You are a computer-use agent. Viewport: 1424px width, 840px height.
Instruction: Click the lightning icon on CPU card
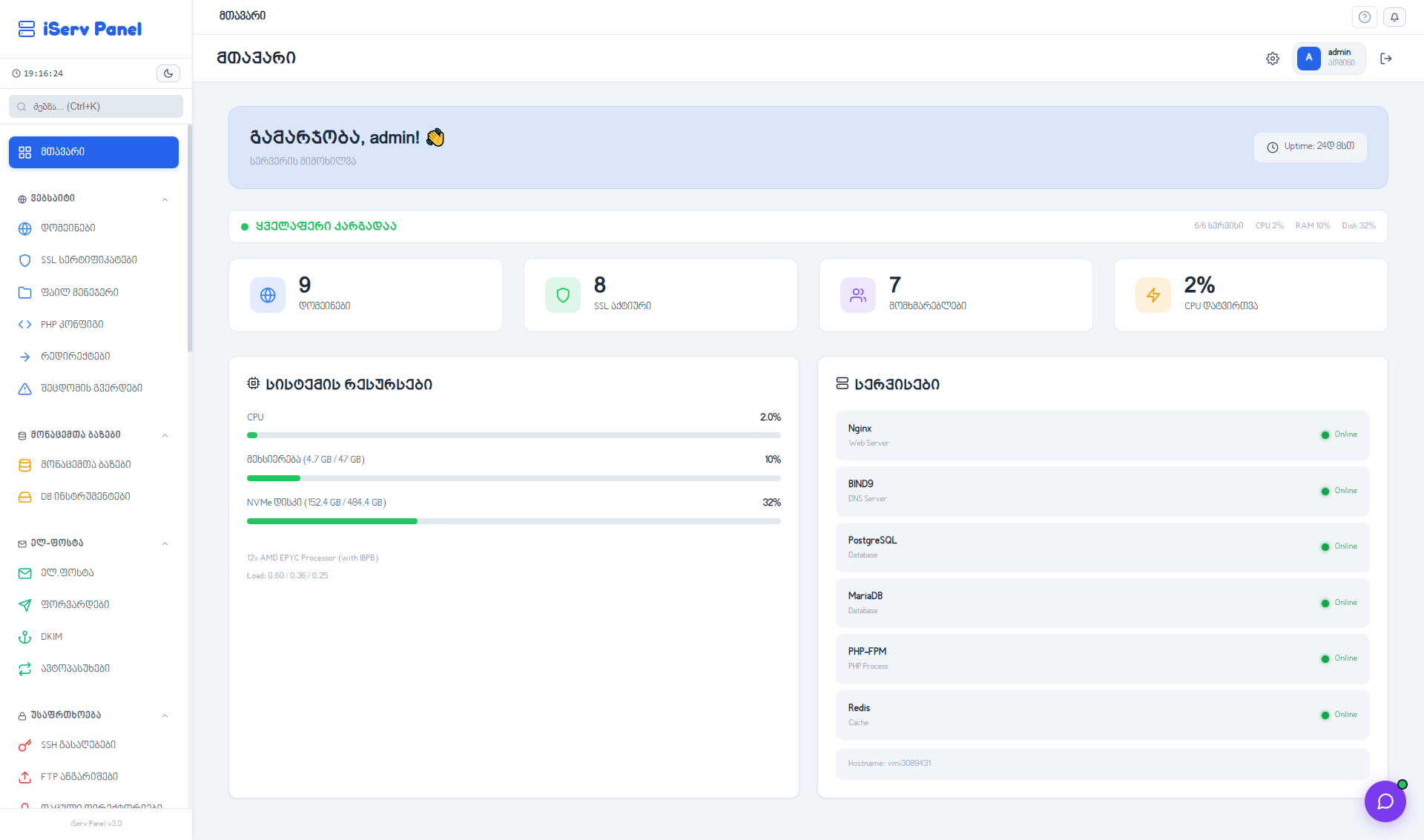click(1153, 295)
